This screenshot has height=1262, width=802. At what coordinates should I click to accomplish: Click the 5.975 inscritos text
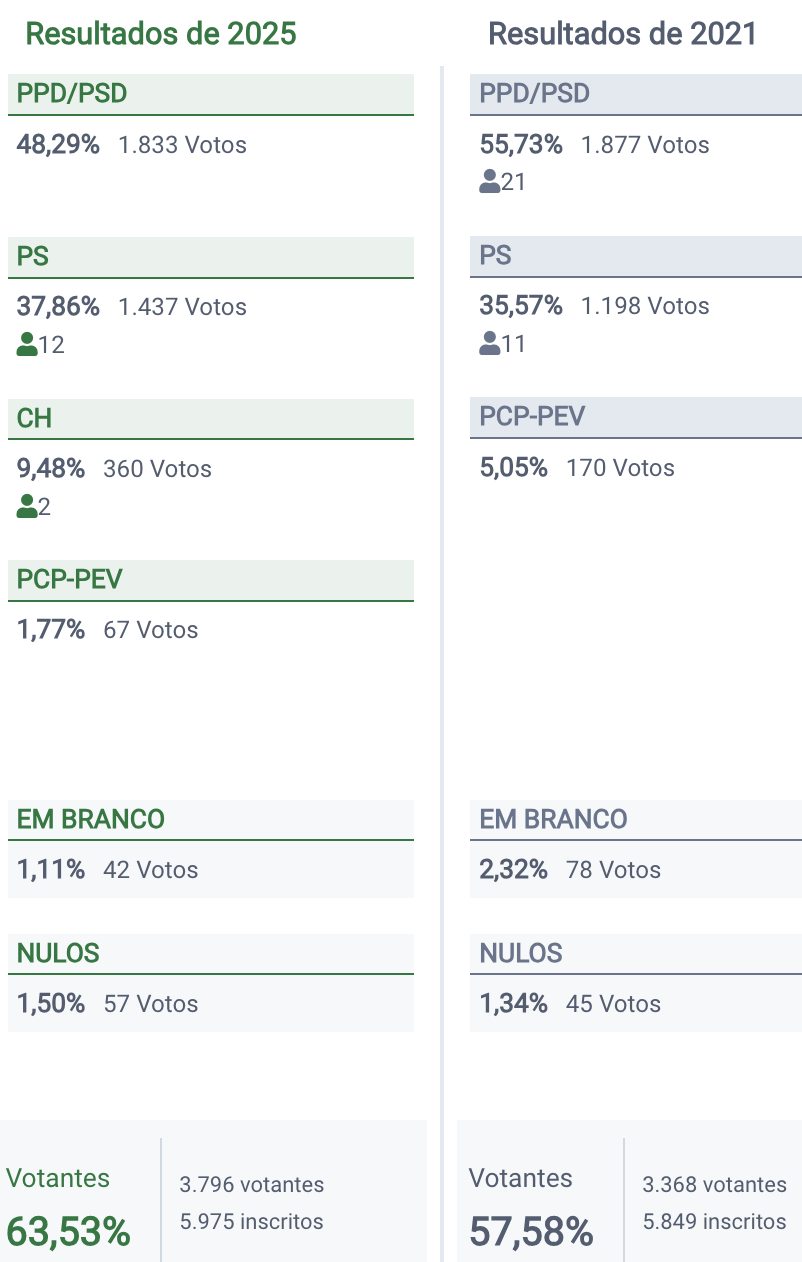251,1221
